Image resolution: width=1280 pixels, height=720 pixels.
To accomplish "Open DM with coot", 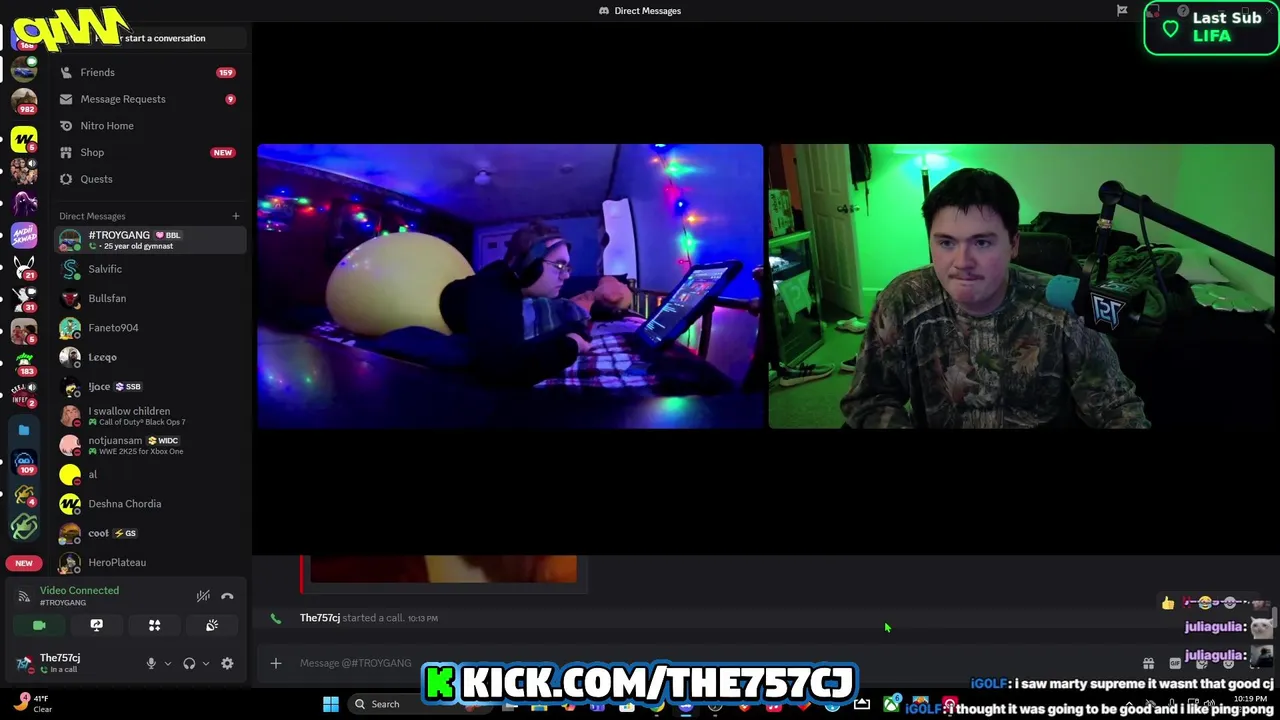I will click(x=150, y=533).
